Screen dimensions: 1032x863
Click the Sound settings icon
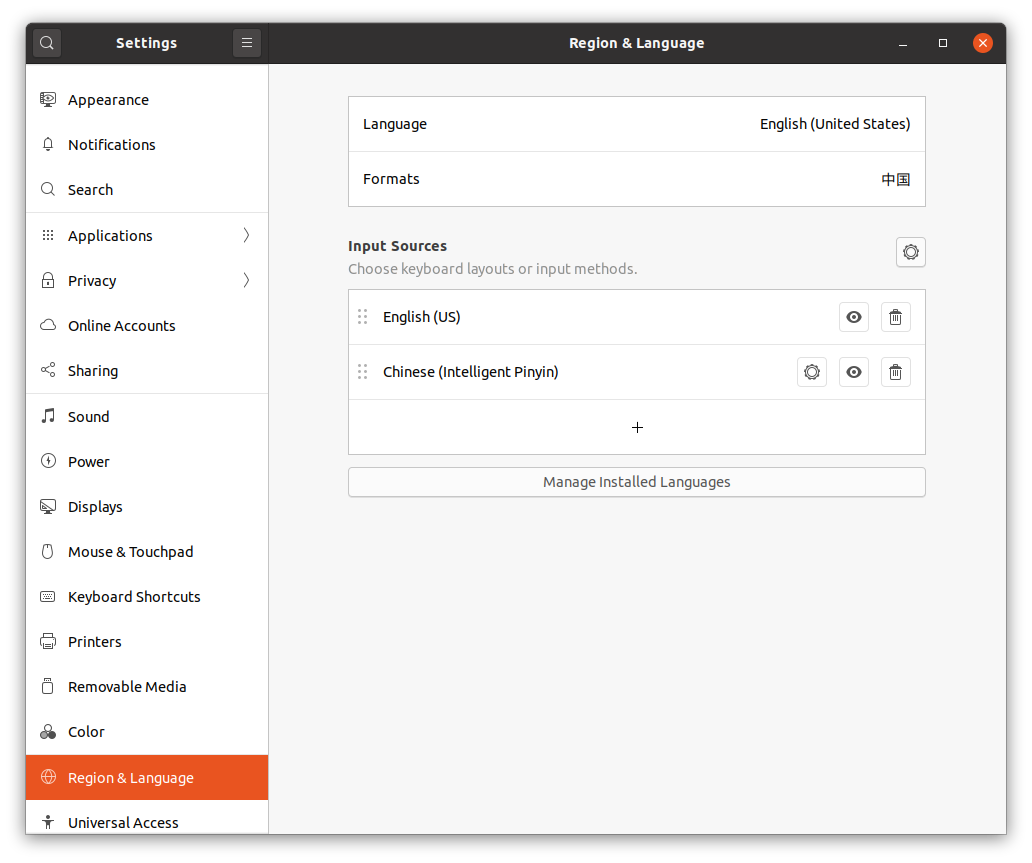click(x=47, y=416)
